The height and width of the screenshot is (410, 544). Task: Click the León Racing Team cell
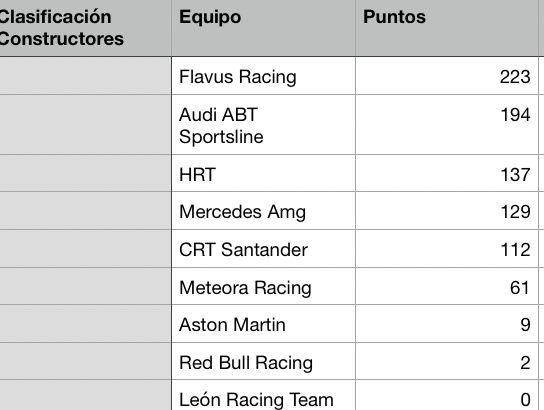pos(263,395)
